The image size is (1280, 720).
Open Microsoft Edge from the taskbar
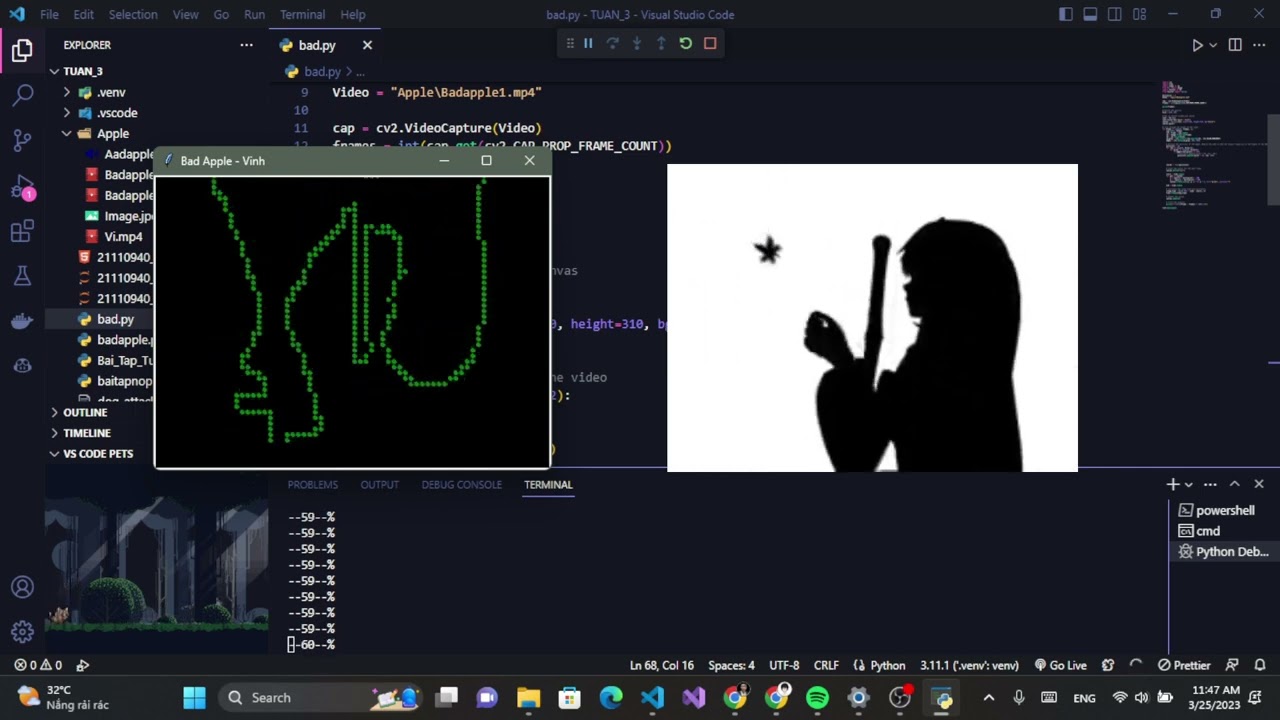click(x=611, y=697)
